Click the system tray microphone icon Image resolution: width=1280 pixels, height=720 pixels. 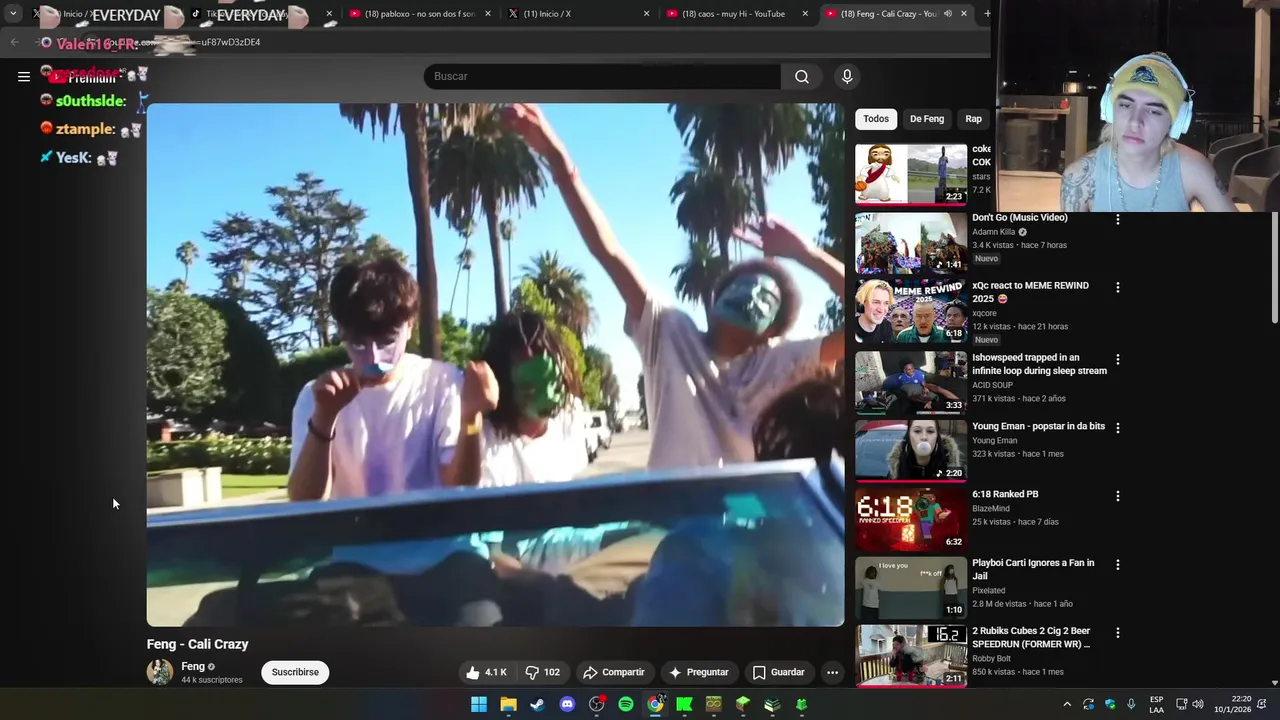(x=1131, y=704)
